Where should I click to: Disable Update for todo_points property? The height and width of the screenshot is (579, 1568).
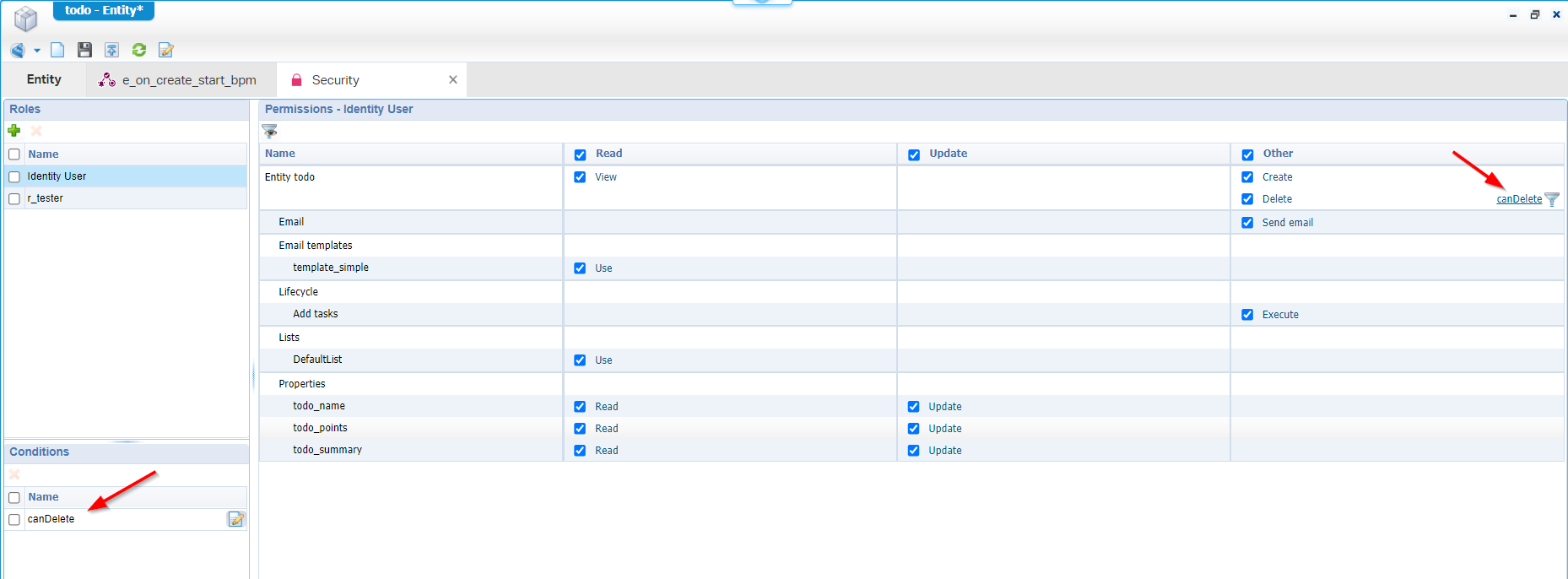[x=914, y=429]
